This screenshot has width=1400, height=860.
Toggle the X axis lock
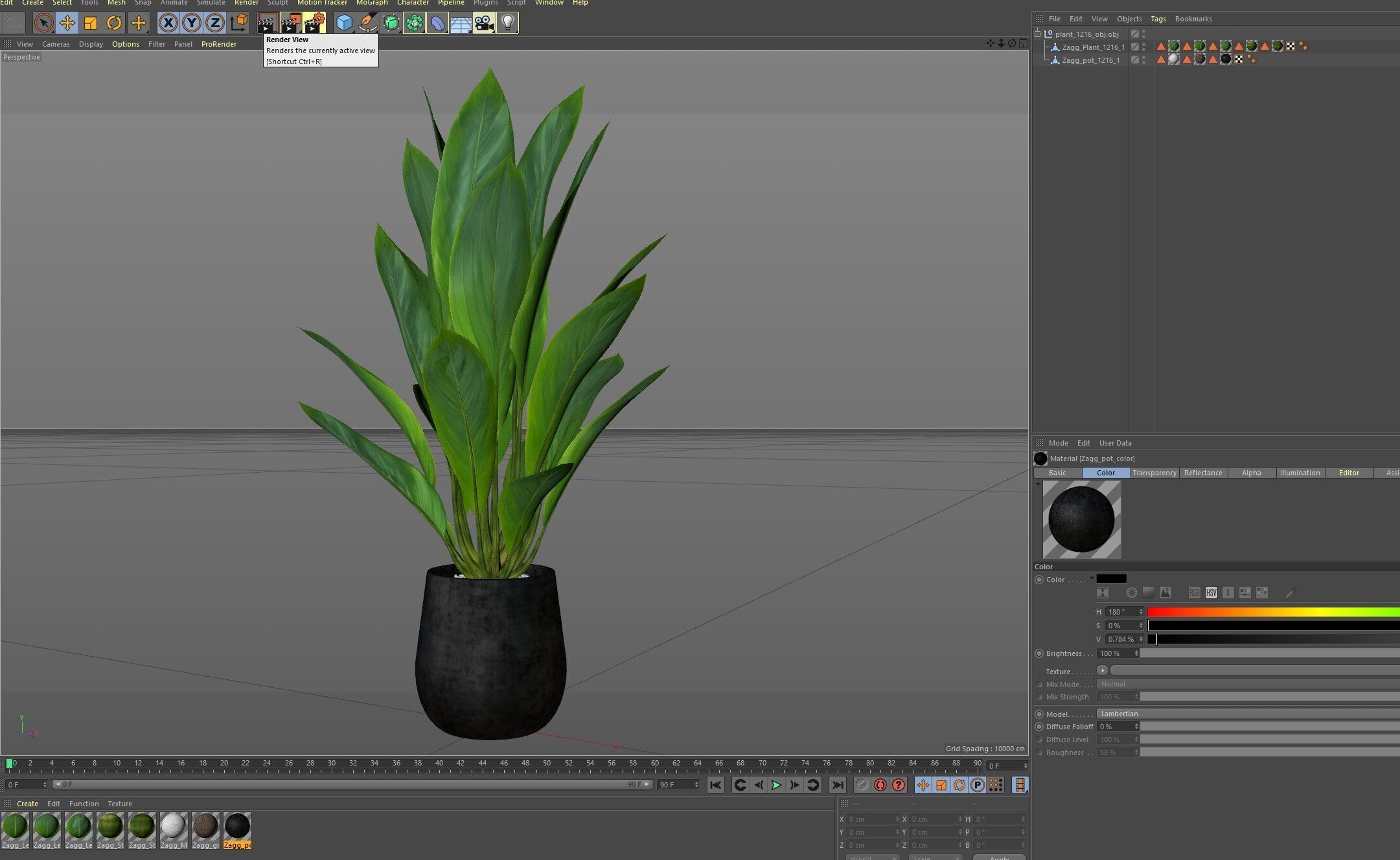(168, 23)
